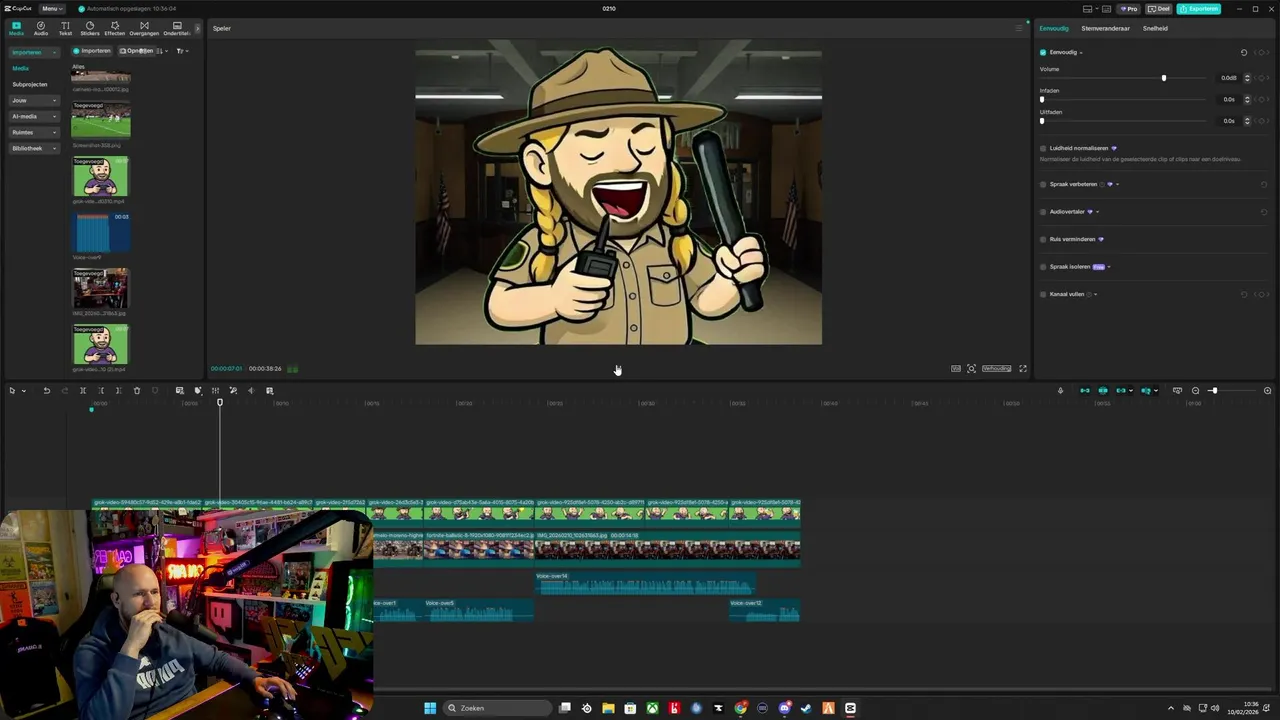
Task: Open the Overgangen transitions tab
Action: (144, 28)
